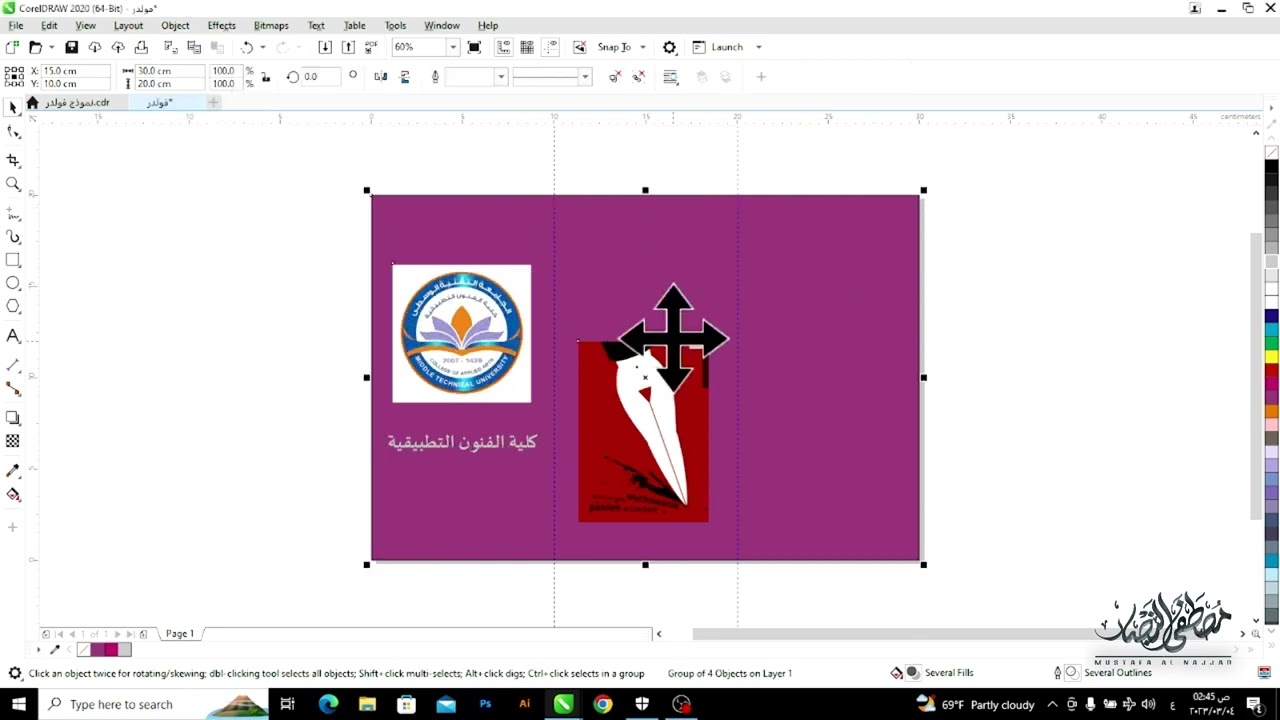Toggle Snap off button
This screenshot has height=720, width=1280.
[579, 47]
